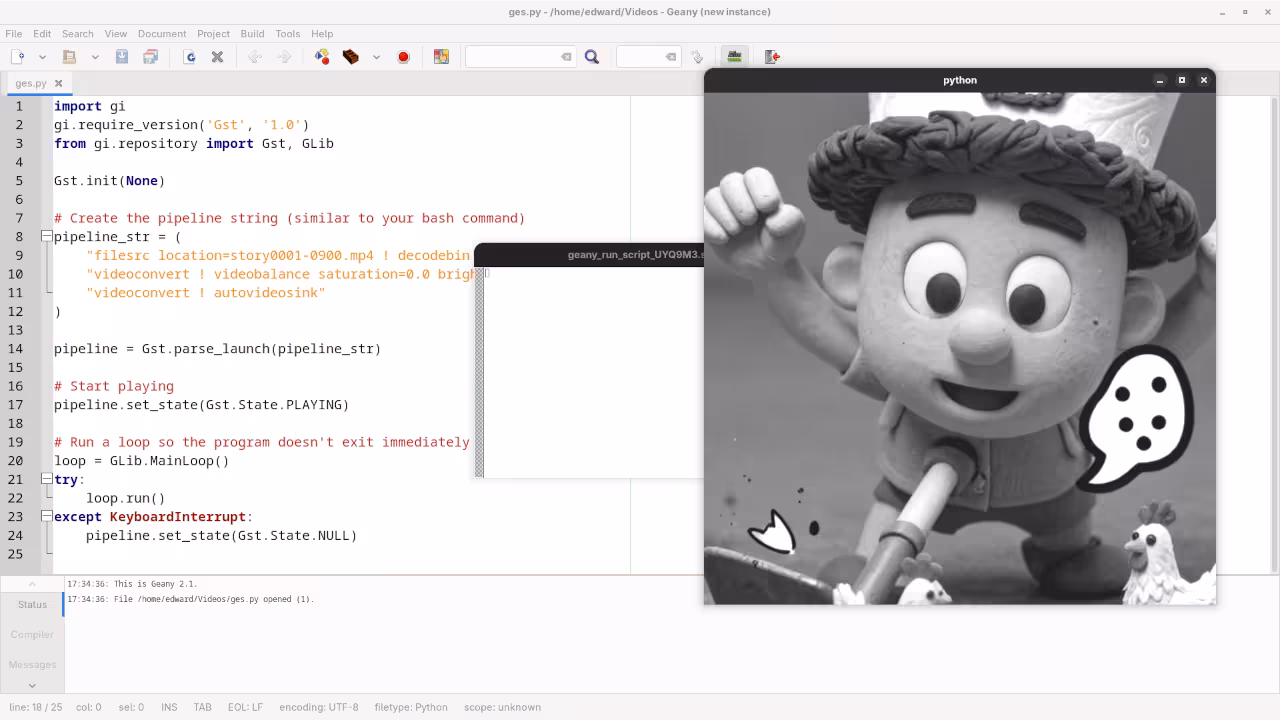
Task: Collapse the message window with the chevron
Action: [x=31, y=583]
